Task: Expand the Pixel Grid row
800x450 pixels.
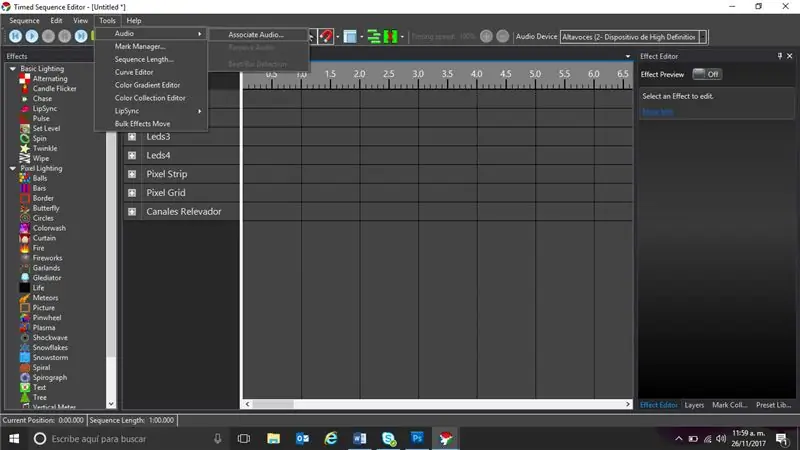Action: tap(132, 193)
